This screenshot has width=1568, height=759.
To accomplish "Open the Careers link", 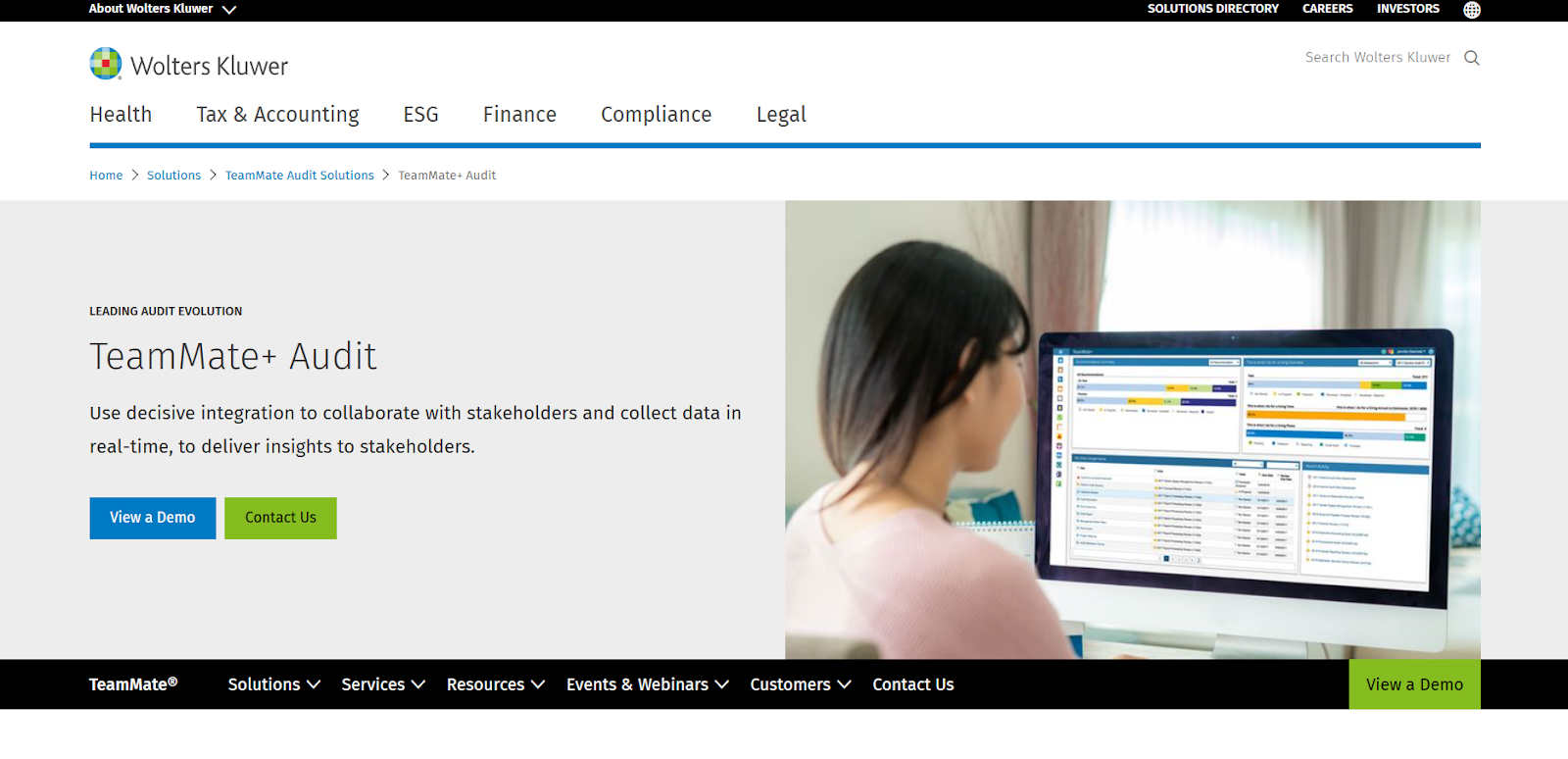I will click(1327, 9).
